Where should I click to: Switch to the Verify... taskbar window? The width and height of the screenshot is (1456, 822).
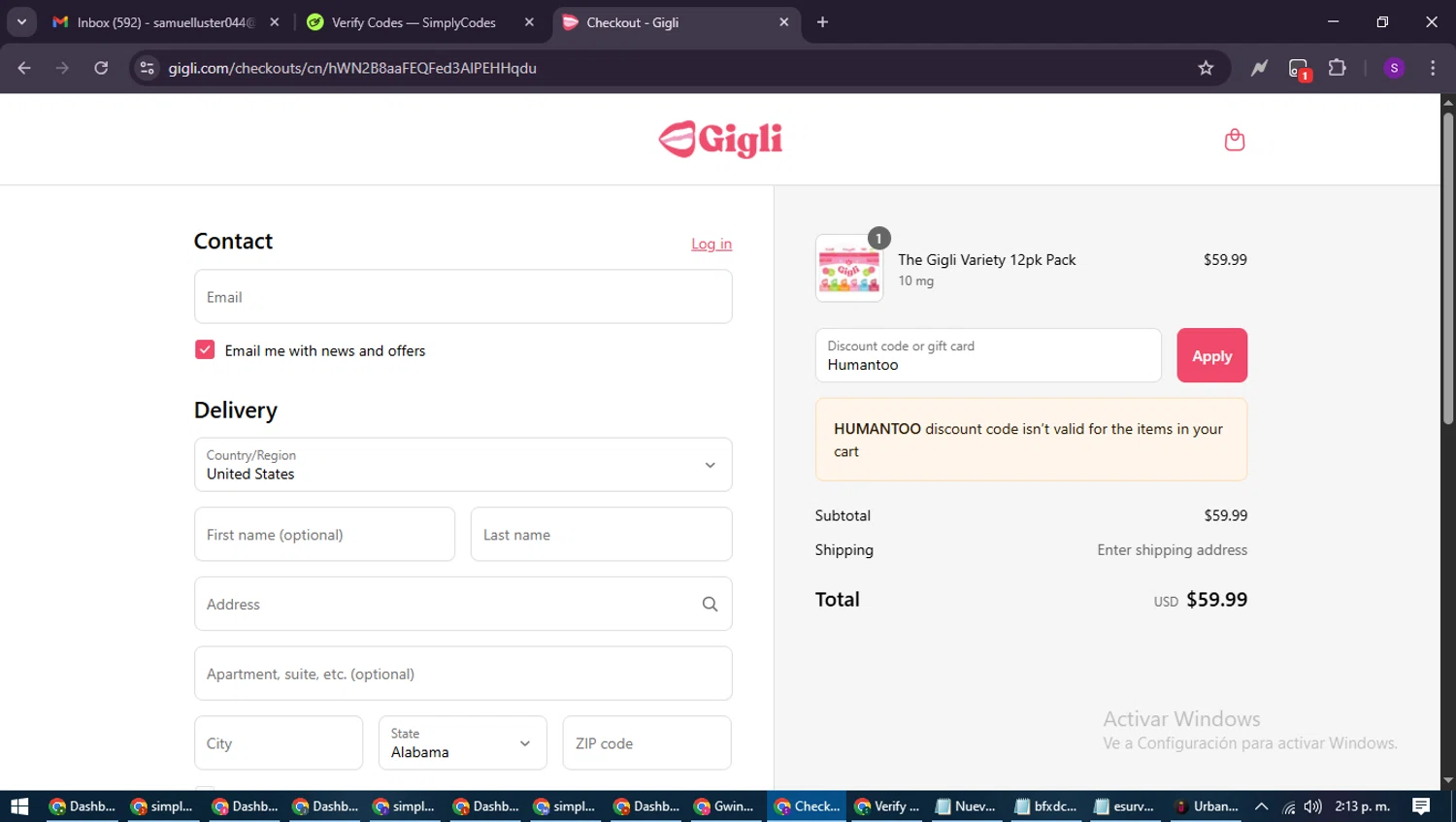(x=886, y=806)
